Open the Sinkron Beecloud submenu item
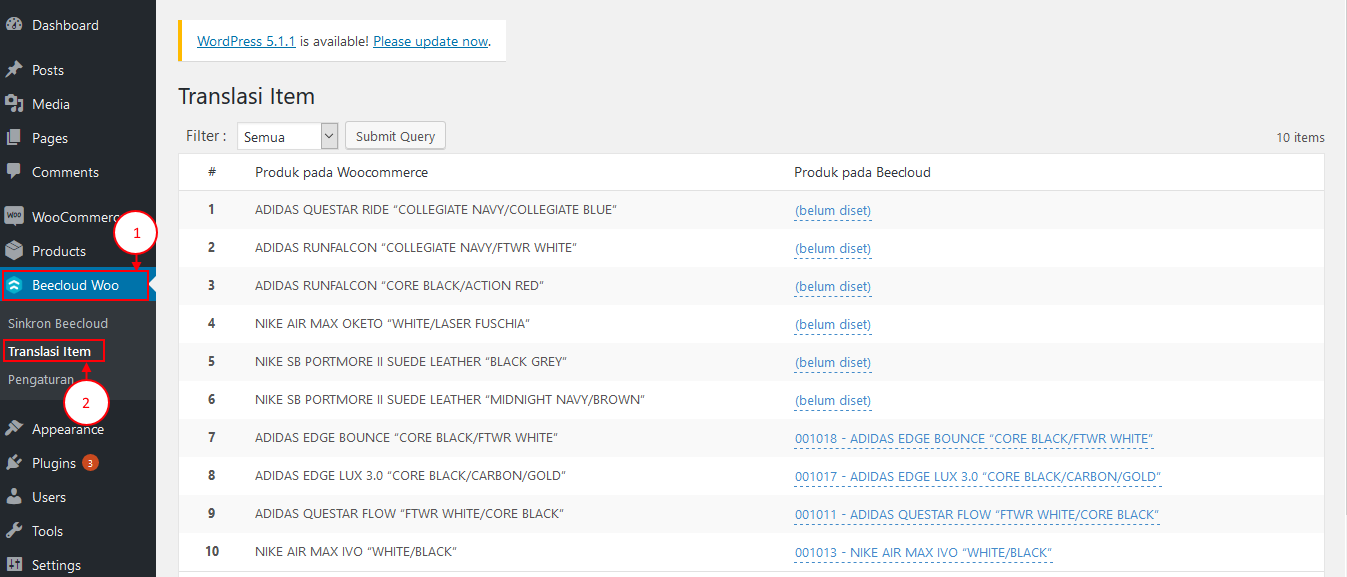Image resolution: width=1347 pixels, height=577 pixels. (x=58, y=323)
